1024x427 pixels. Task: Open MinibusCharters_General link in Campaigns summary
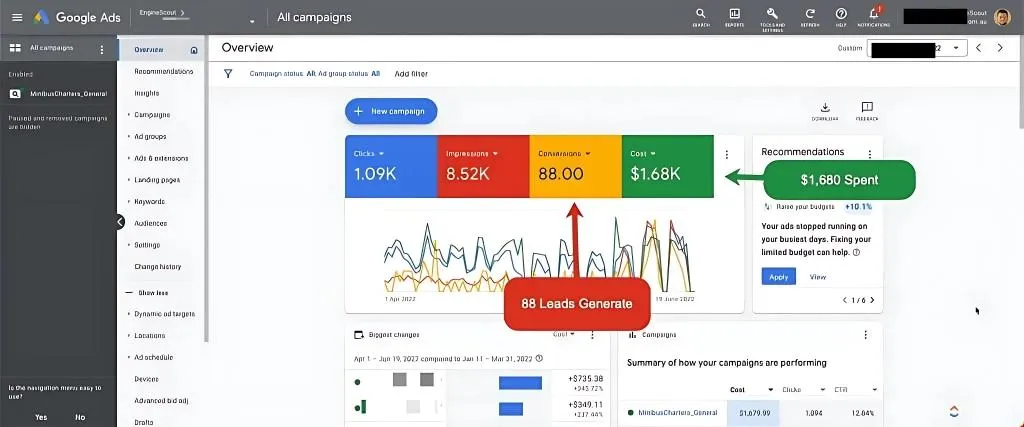point(677,413)
